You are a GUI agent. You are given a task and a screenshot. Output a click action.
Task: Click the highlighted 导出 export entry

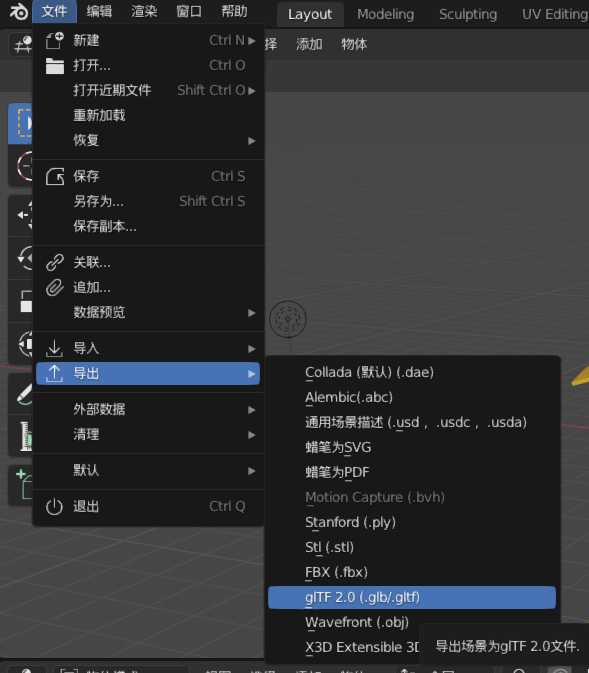149,373
